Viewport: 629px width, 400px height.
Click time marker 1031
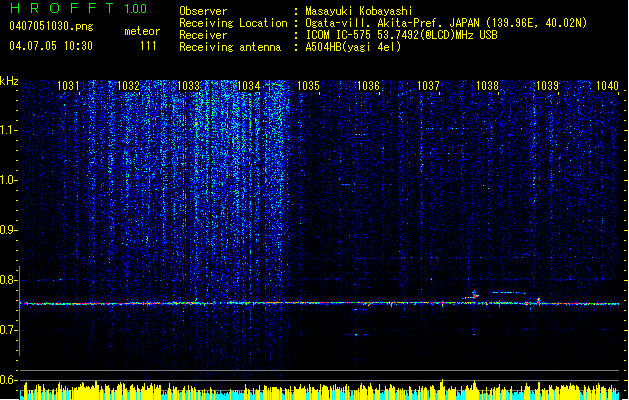pos(68,86)
